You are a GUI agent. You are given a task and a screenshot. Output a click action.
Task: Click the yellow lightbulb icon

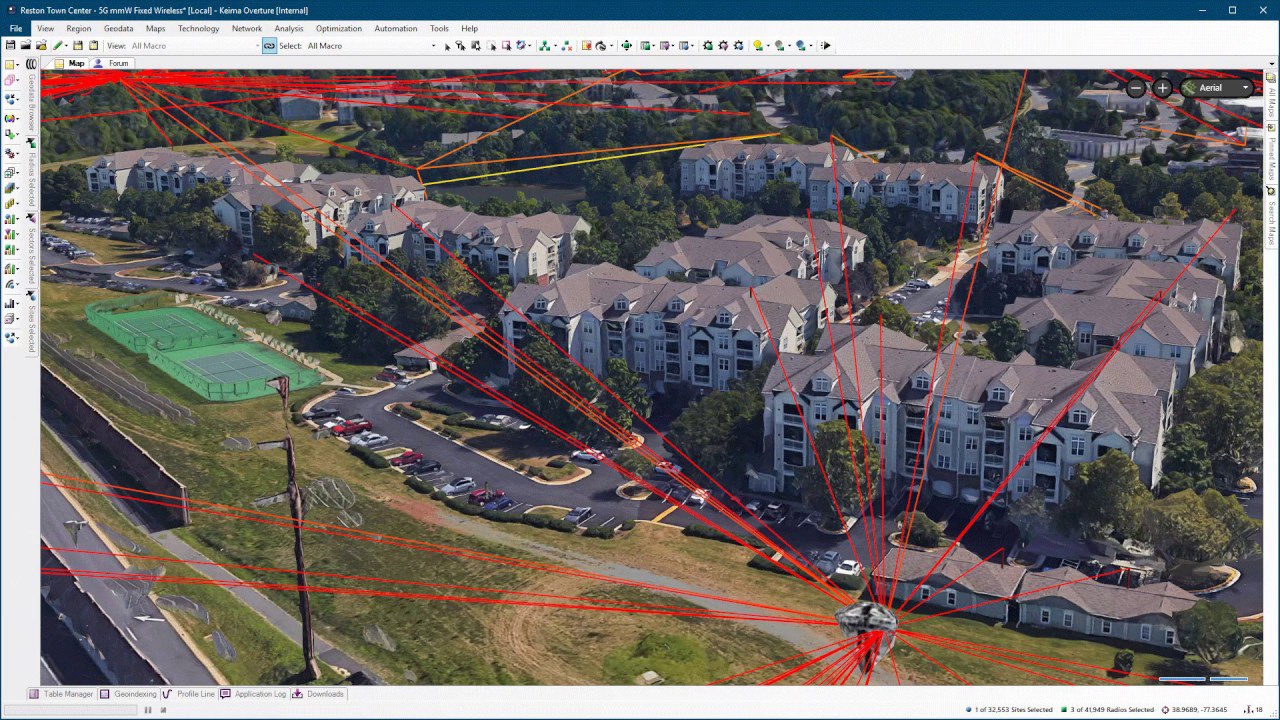click(x=758, y=45)
